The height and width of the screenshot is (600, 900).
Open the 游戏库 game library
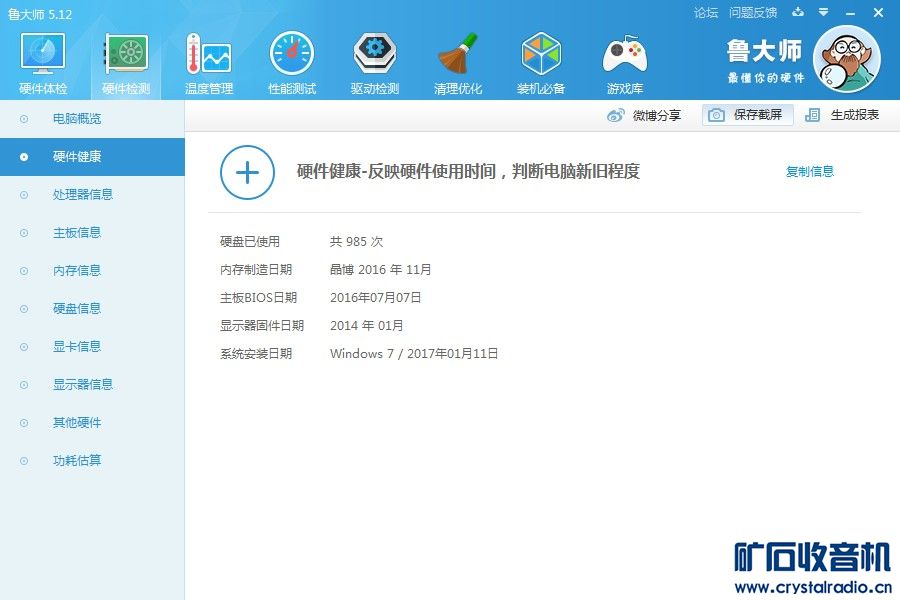[x=624, y=63]
